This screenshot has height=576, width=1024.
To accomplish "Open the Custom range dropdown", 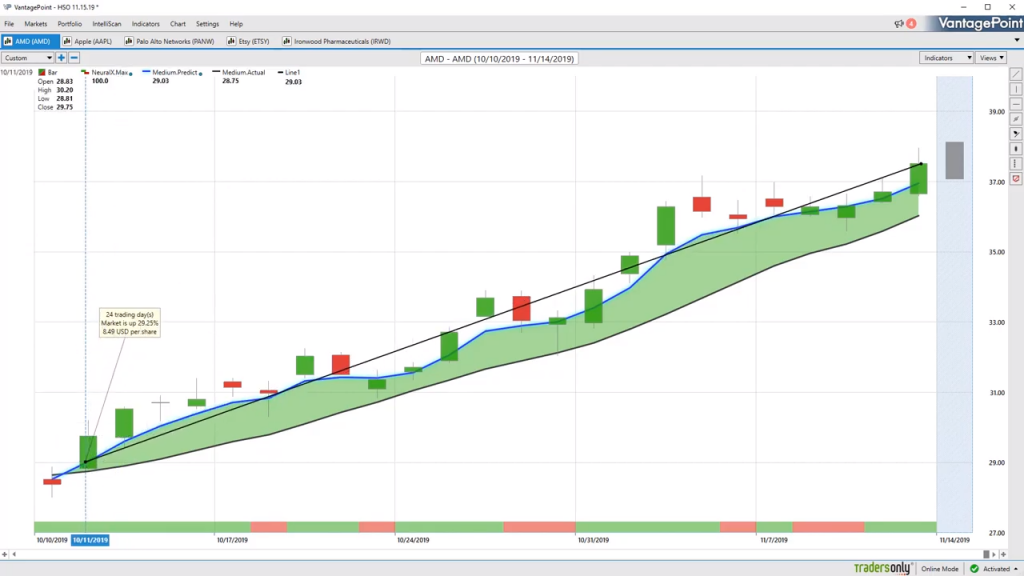I will 27,58.
